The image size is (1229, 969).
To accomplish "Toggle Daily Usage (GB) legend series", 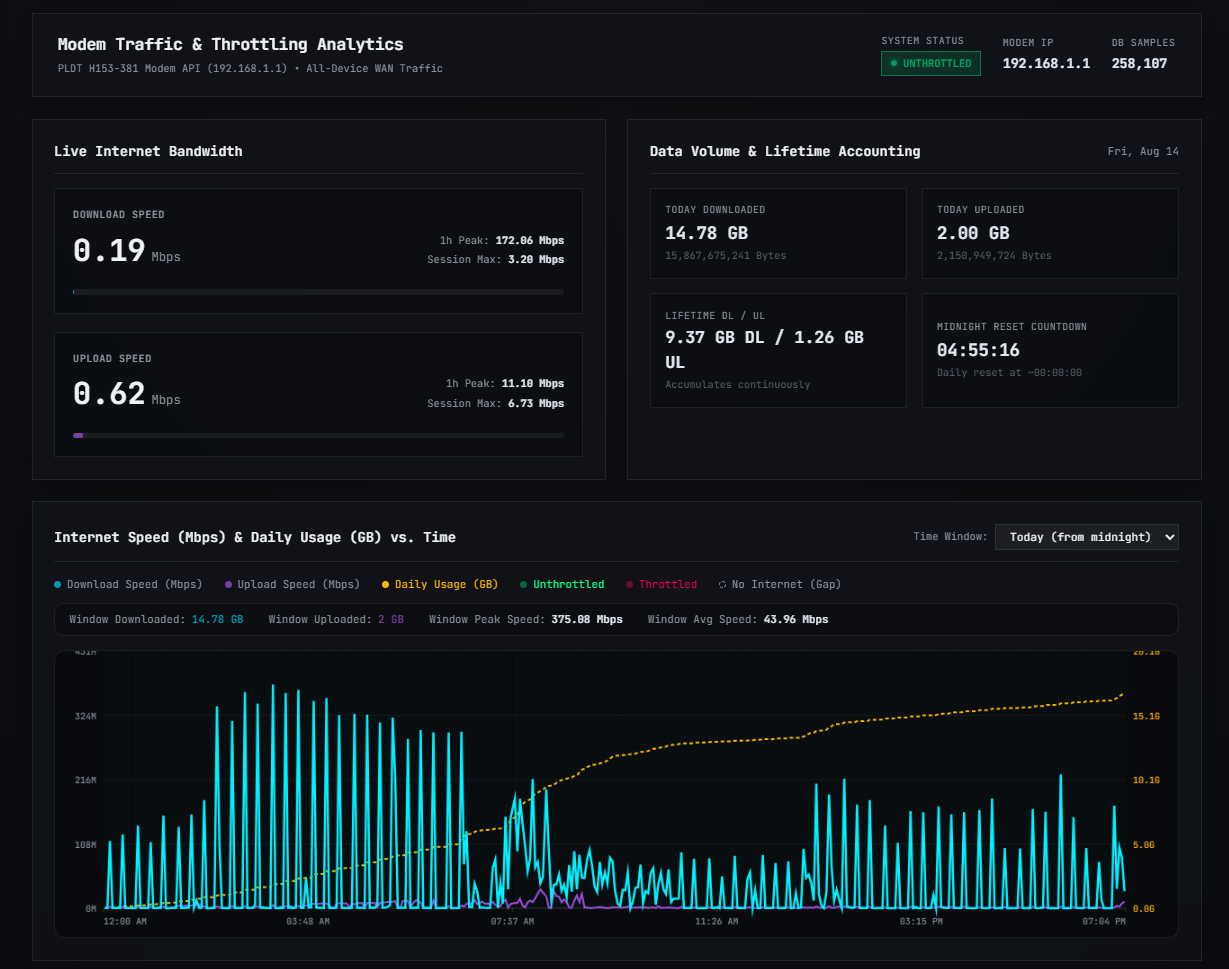I will point(440,584).
